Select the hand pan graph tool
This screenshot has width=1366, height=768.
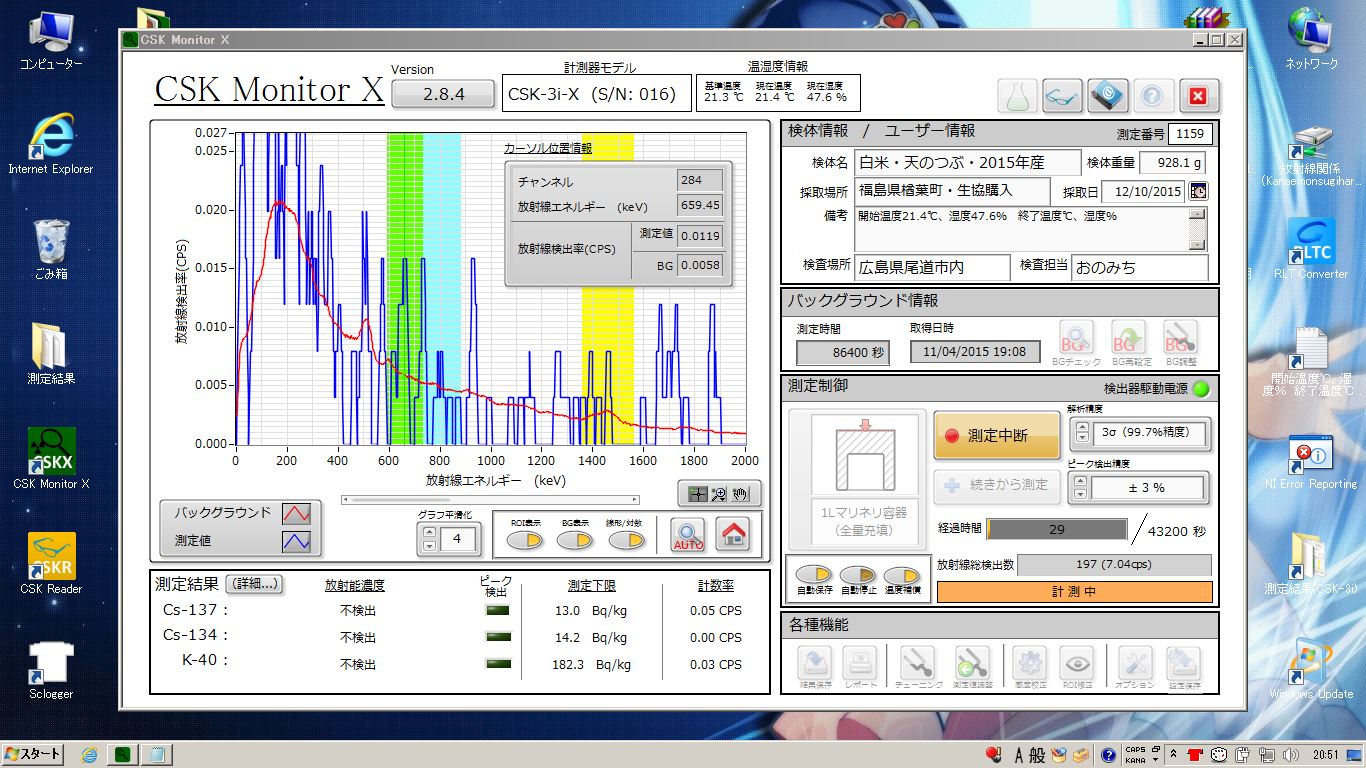pyautogui.click(x=741, y=494)
